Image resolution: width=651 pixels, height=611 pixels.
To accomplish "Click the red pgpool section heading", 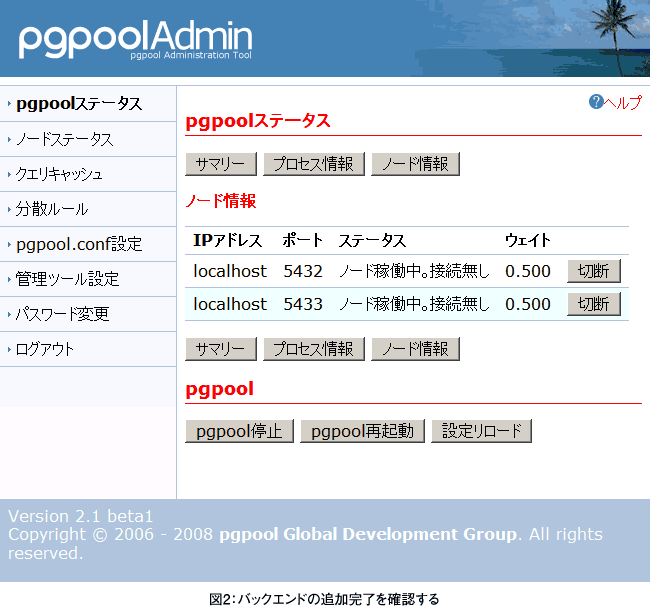I will tap(219, 390).
